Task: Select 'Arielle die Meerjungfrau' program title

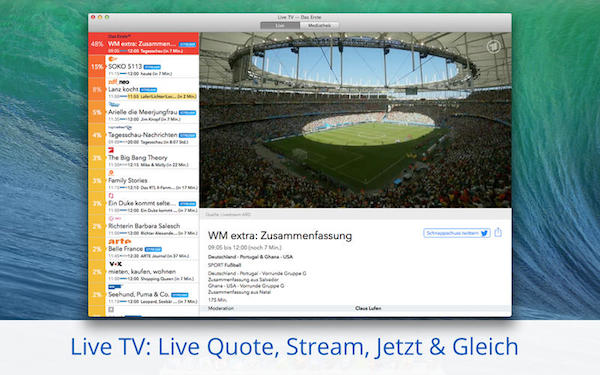Action: tap(142, 112)
